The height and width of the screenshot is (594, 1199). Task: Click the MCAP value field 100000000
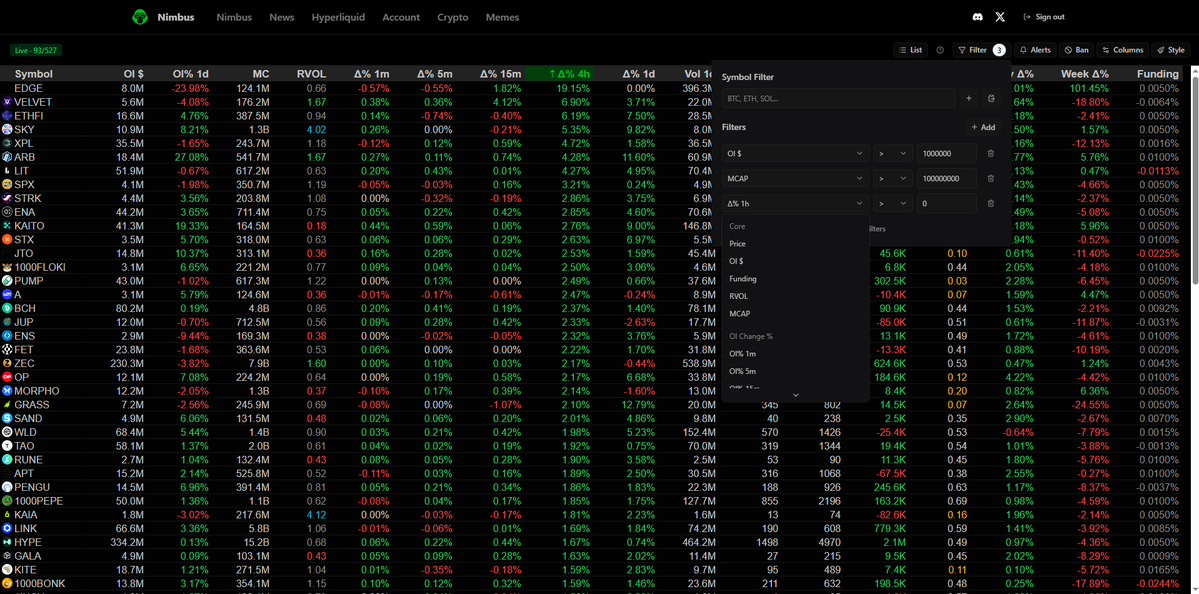[x=947, y=178]
